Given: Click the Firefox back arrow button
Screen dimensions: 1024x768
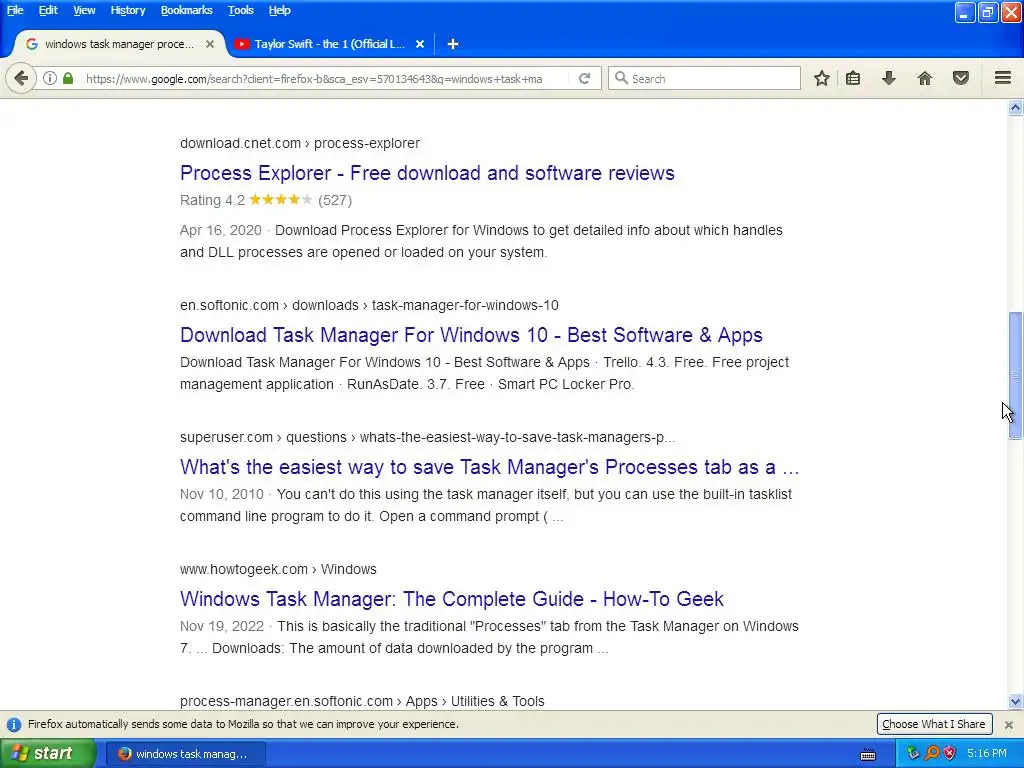Looking at the screenshot, I should click(21, 78).
